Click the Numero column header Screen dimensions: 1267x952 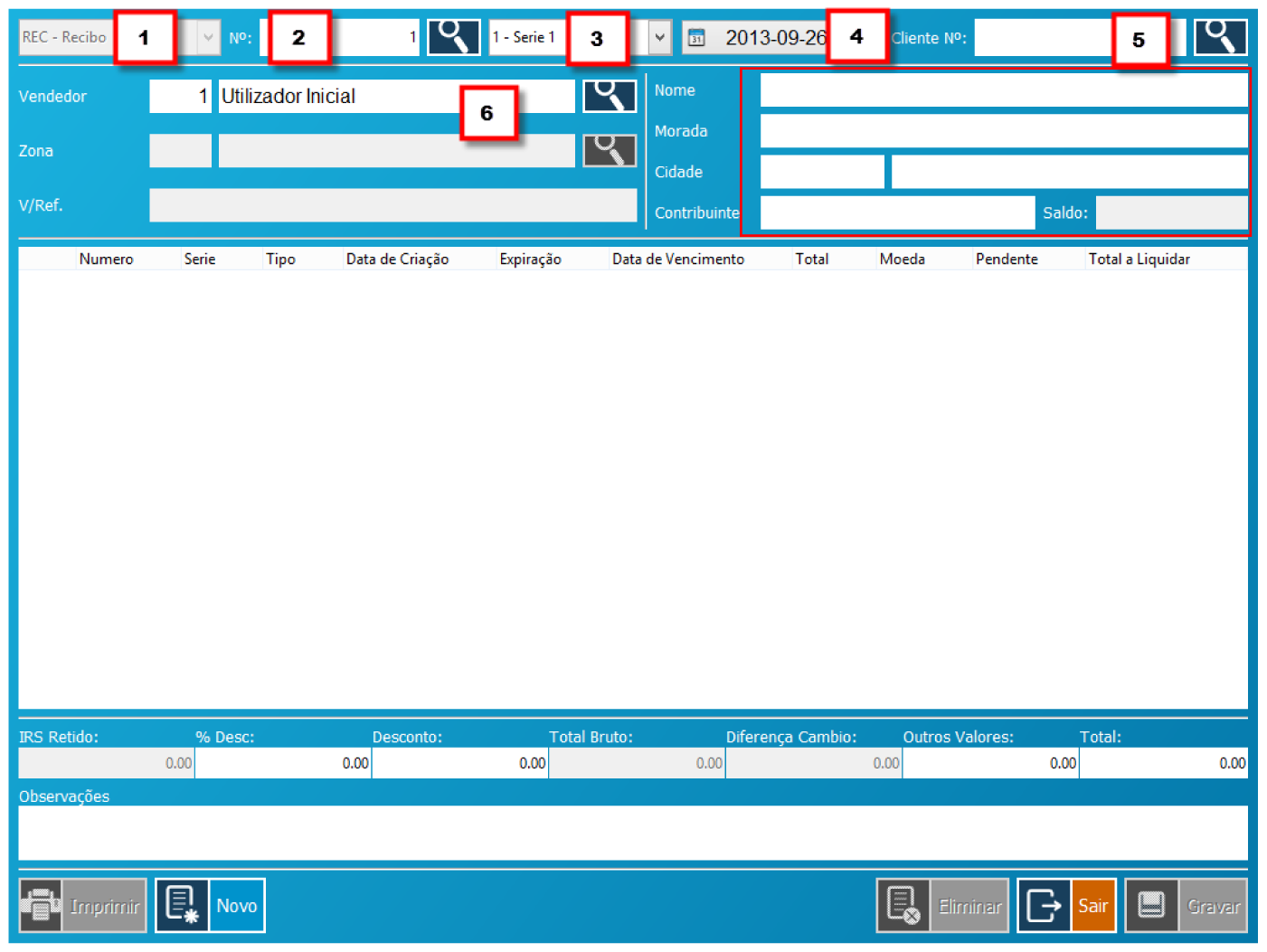coord(106,259)
